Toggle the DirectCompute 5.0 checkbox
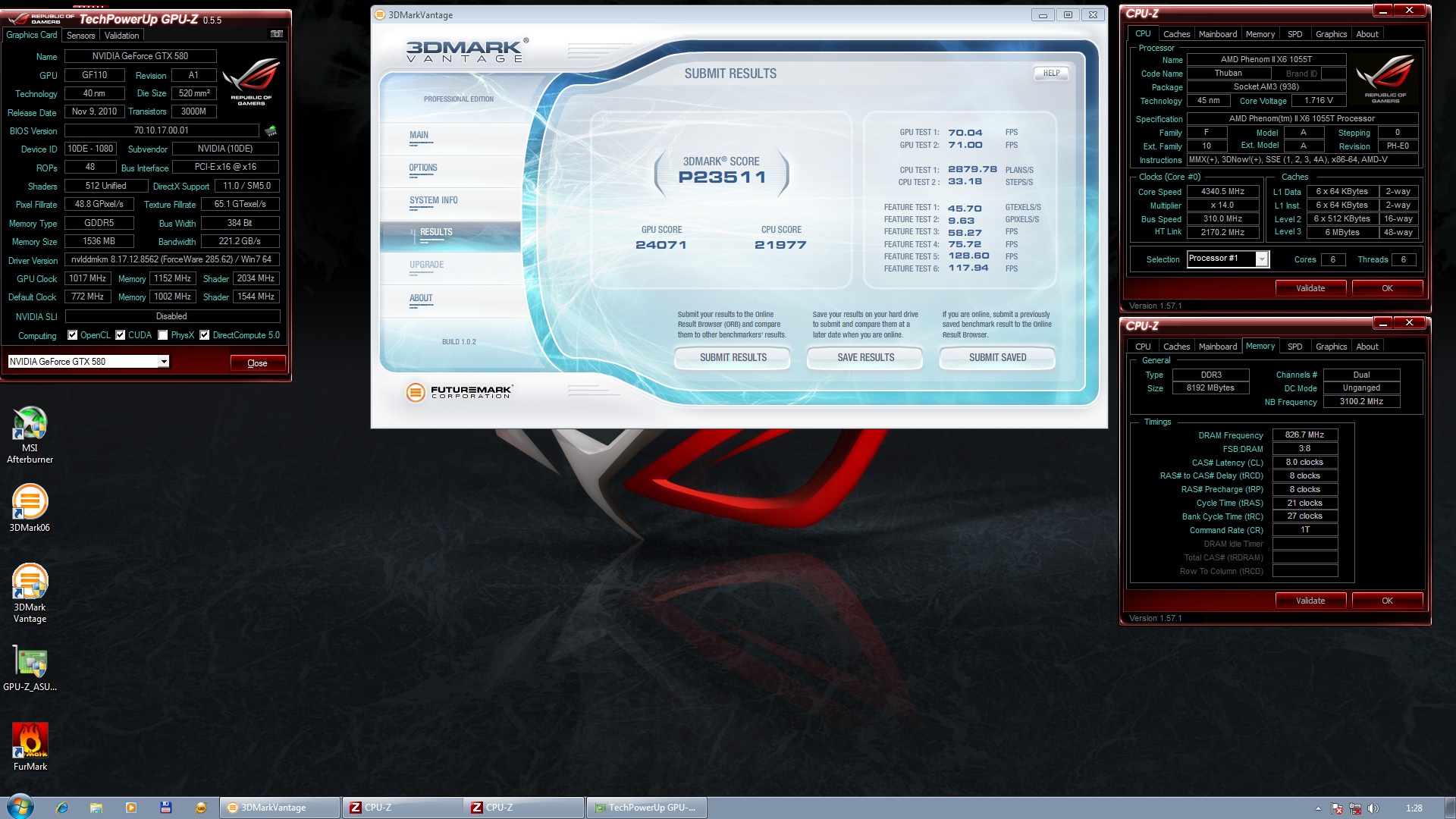The height and width of the screenshot is (819, 1456). click(x=205, y=335)
